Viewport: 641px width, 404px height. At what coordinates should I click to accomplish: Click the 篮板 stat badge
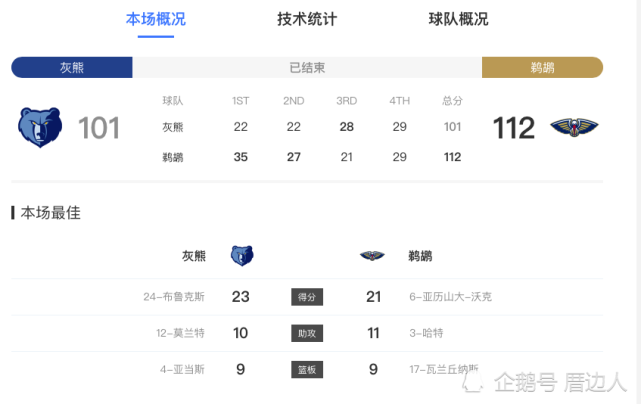[307, 369]
